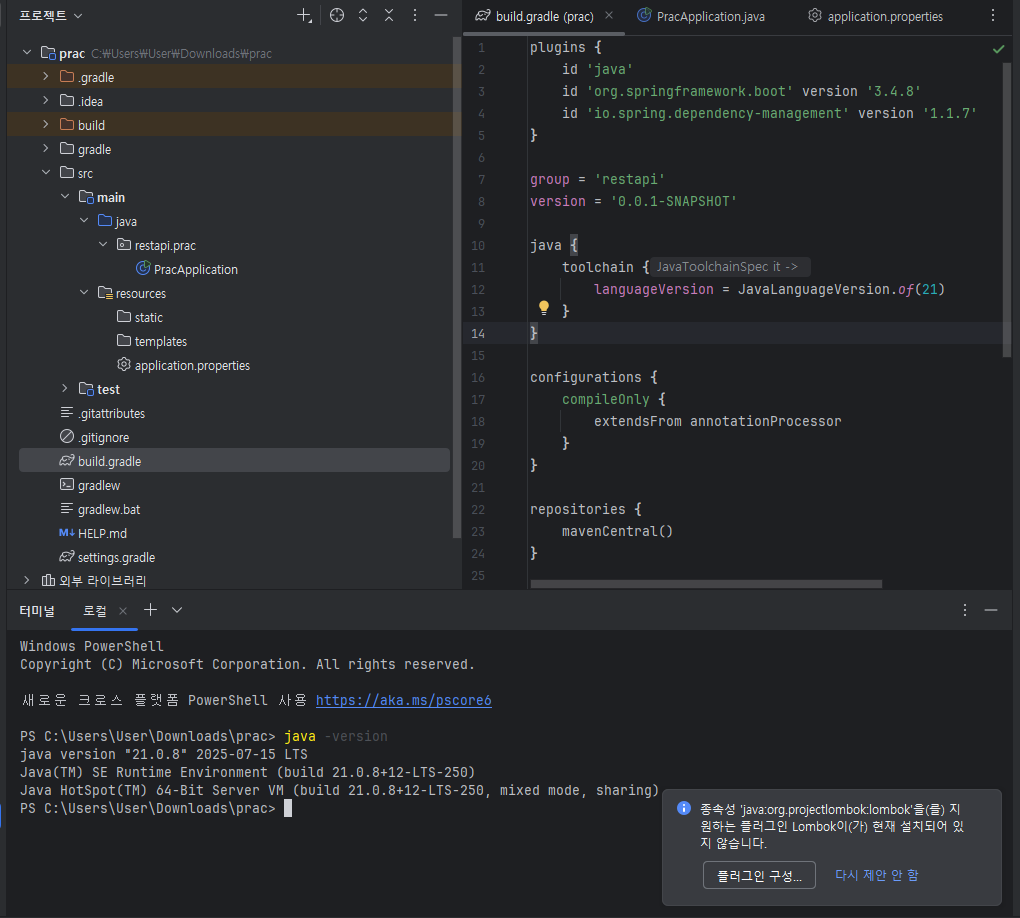Close the 로컬 terminal tab
Screen dimensions: 1020x918
click(x=123, y=611)
